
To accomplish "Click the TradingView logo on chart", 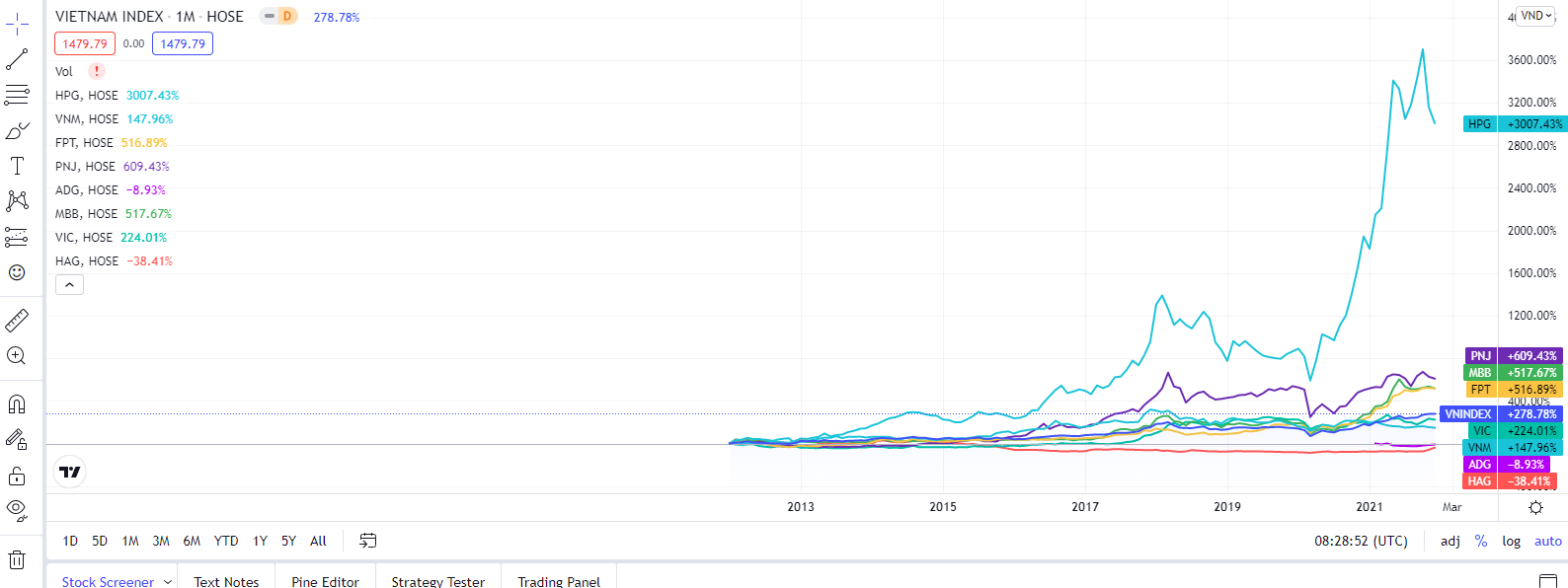I will (70, 472).
